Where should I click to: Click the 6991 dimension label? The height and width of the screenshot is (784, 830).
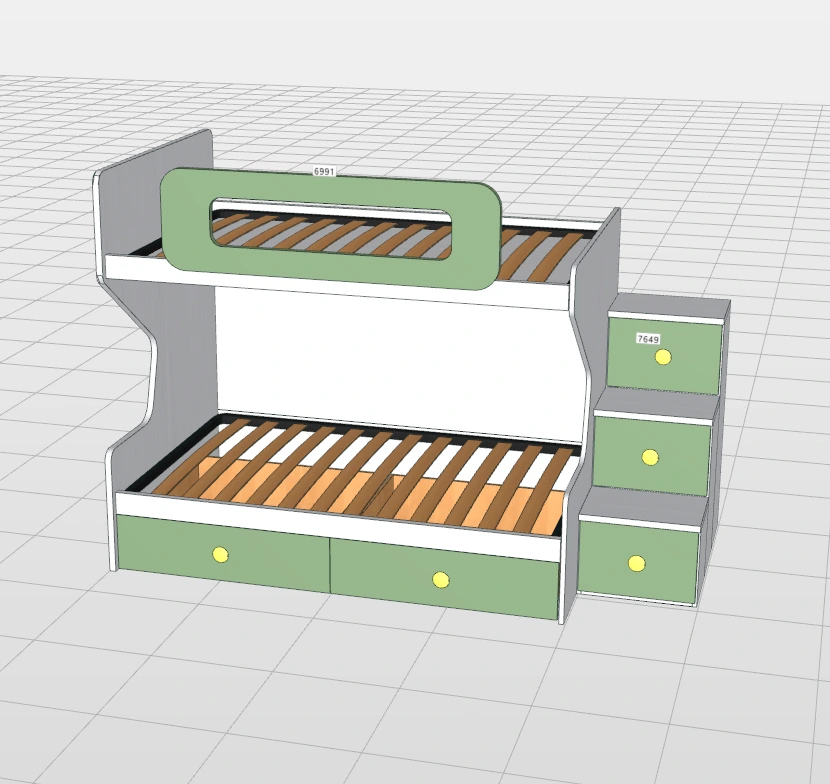click(x=324, y=172)
